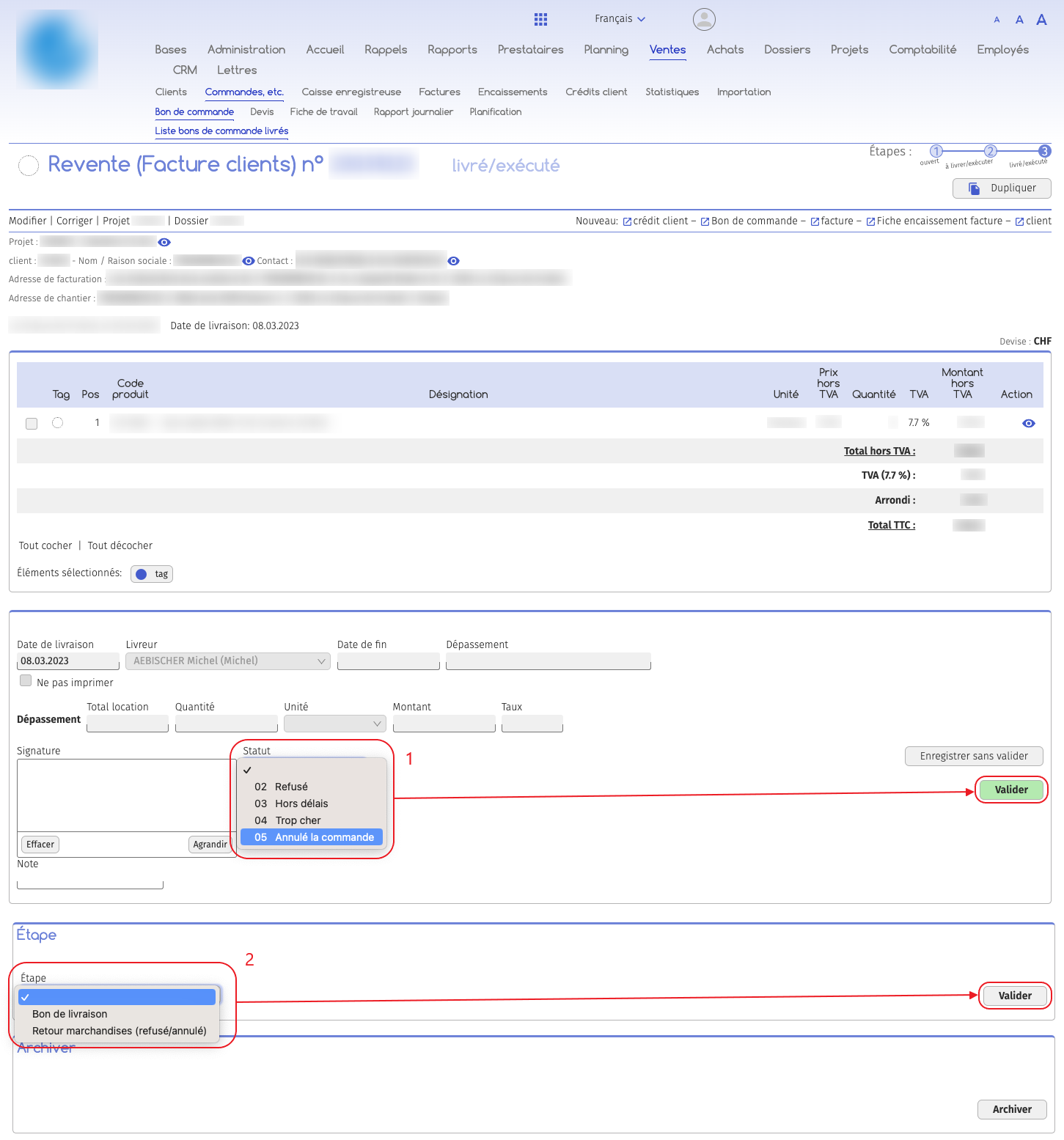Click the Date de livraison input field
The image size is (1064, 1140).
point(67,661)
